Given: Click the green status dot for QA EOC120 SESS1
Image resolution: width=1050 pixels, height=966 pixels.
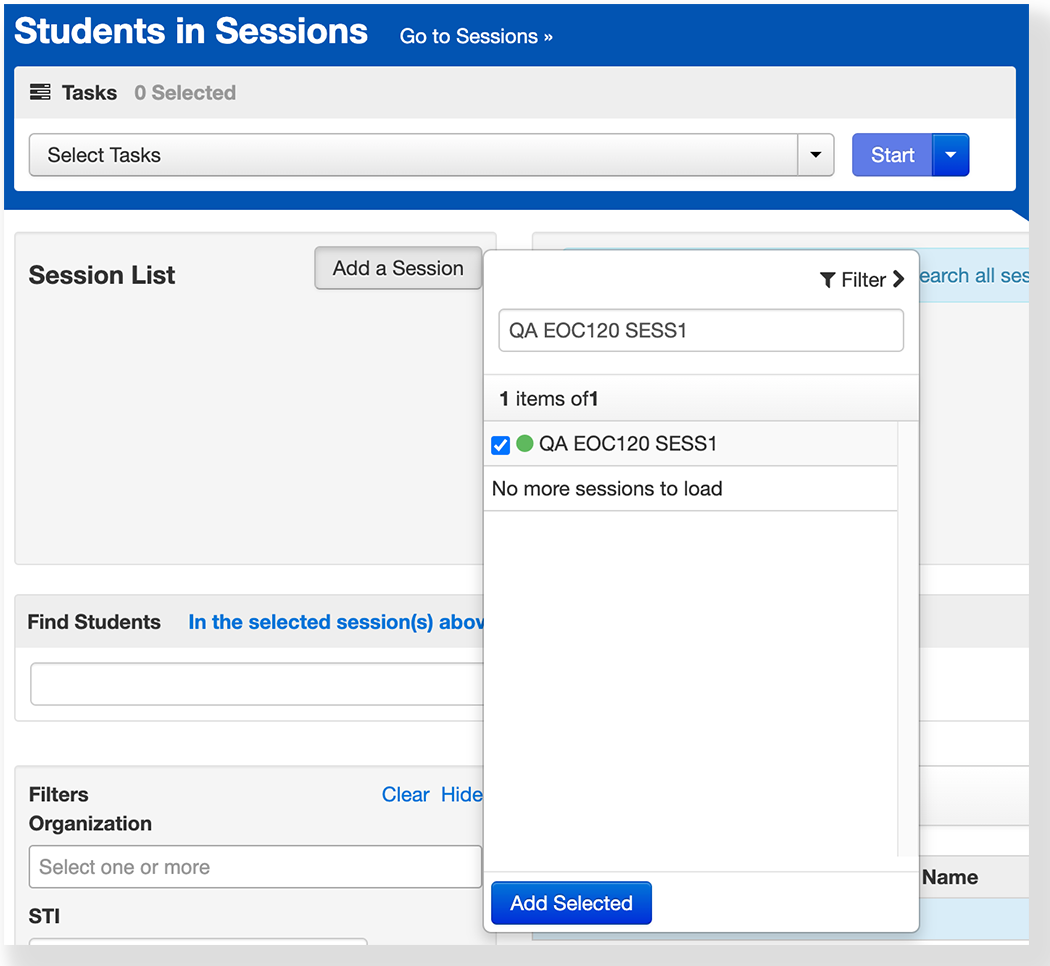Looking at the screenshot, I should 525,444.
